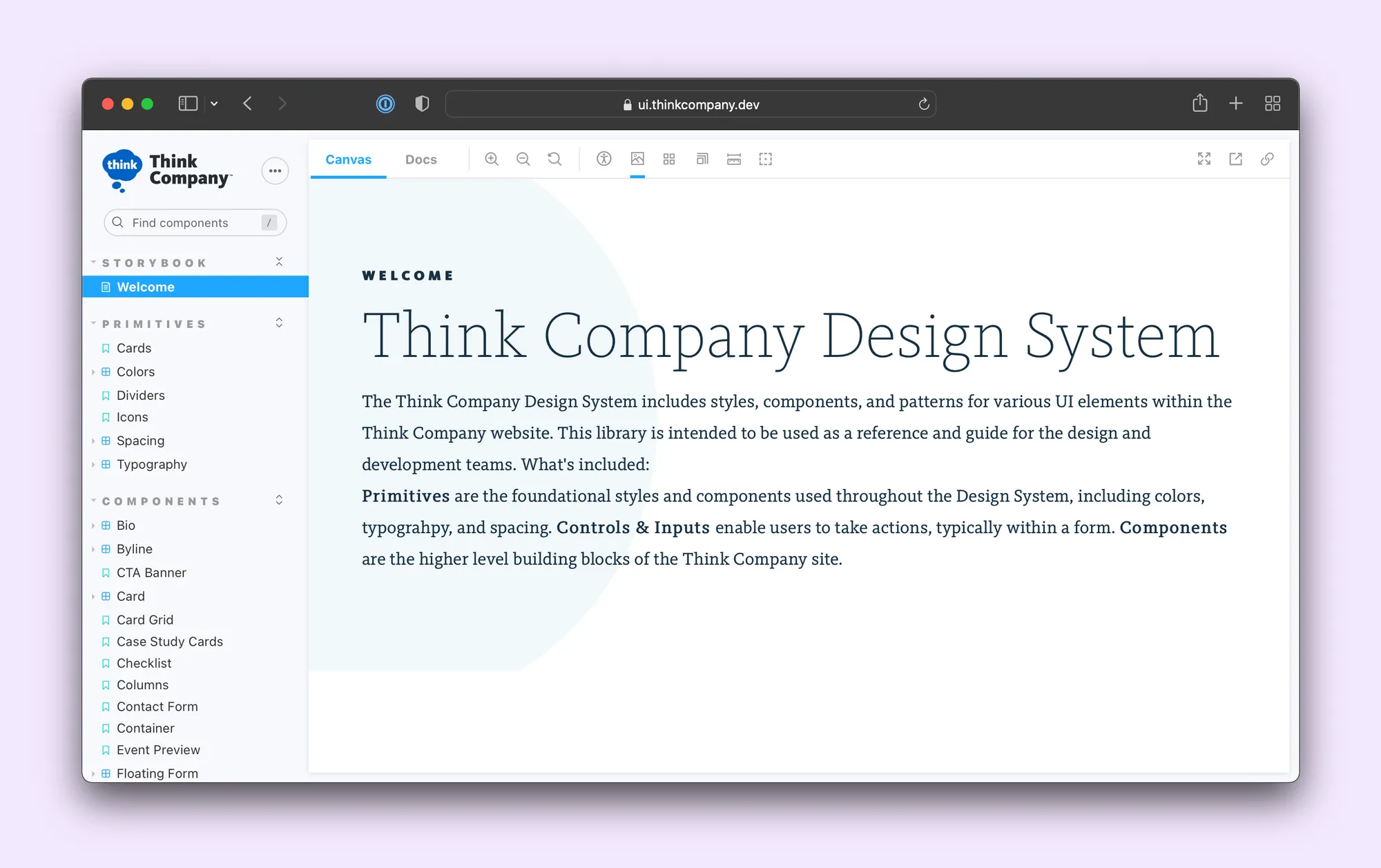Image resolution: width=1381 pixels, height=868 pixels.
Task: Enable the outline dashed-square tool
Action: pyautogui.click(x=766, y=159)
